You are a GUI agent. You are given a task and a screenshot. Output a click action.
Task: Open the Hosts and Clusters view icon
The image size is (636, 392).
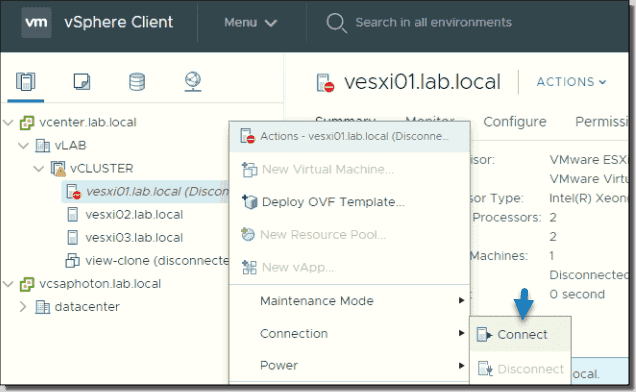pos(26,82)
